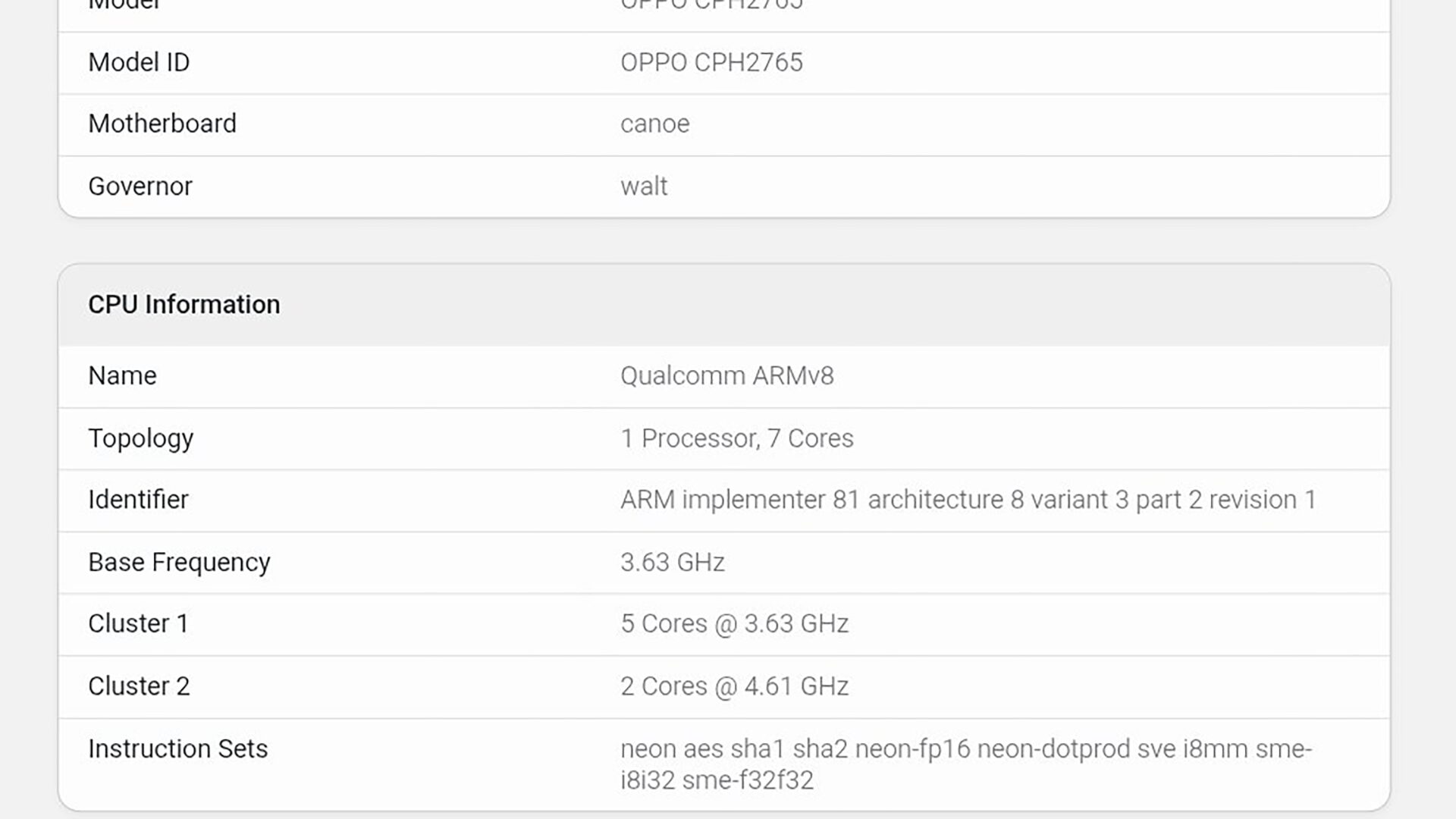Click the Governor row label

click(x=140, y=186)
